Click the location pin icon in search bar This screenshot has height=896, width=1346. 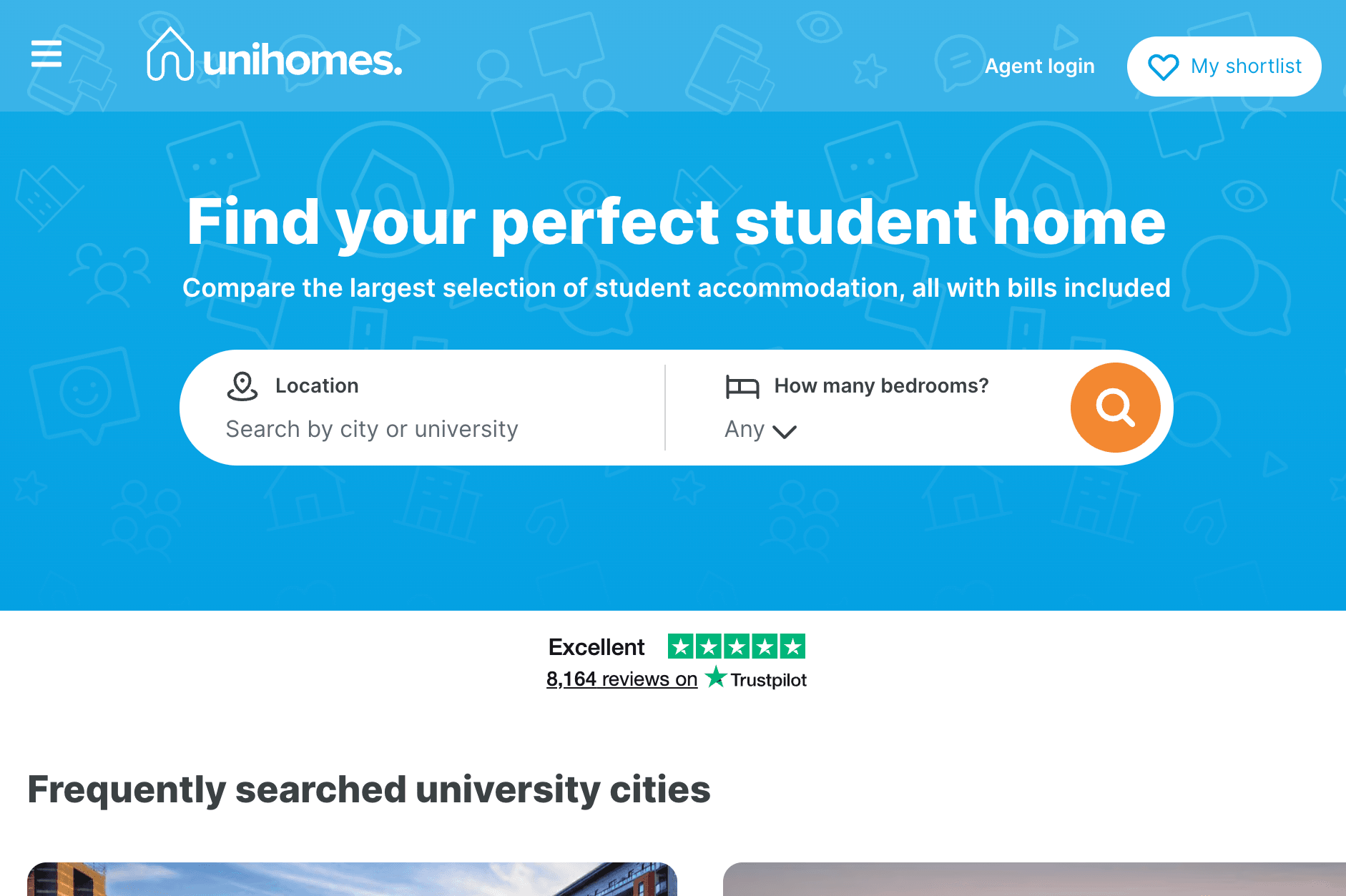pos(242,385)
